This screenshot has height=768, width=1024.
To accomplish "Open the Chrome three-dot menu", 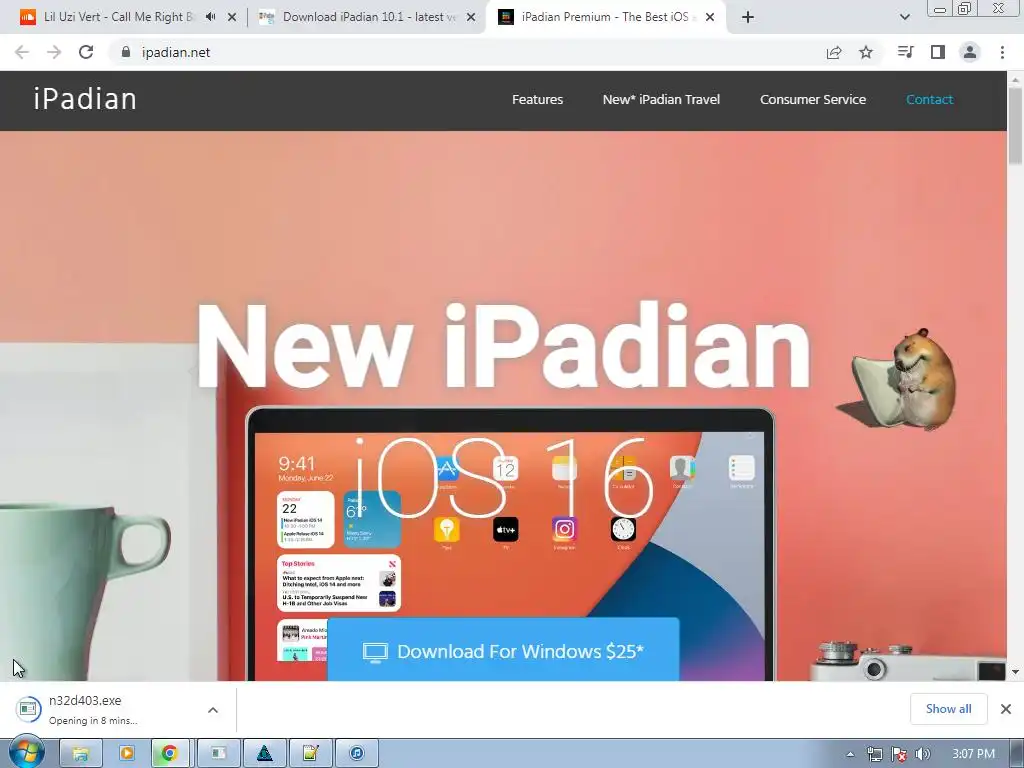I will (1002, 52).
